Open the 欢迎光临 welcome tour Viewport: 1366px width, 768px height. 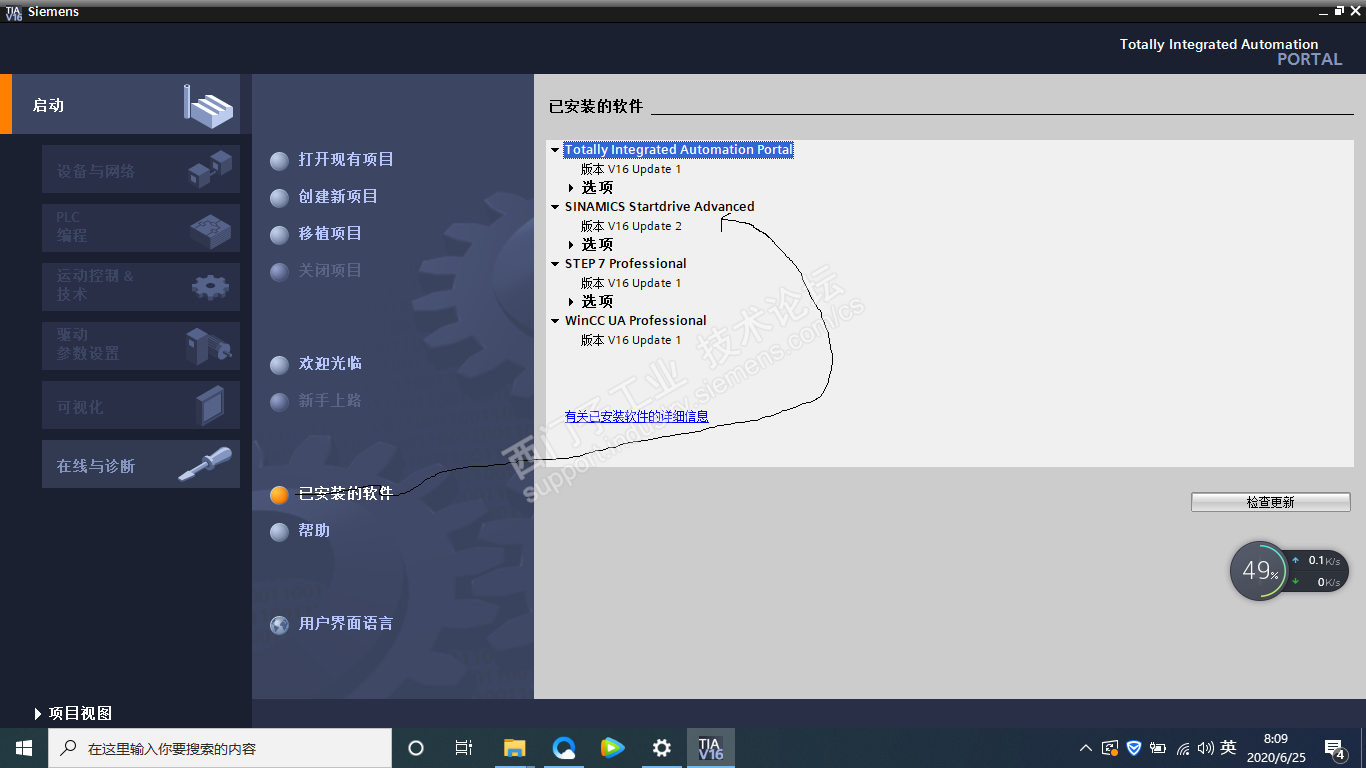click(330, 363)
